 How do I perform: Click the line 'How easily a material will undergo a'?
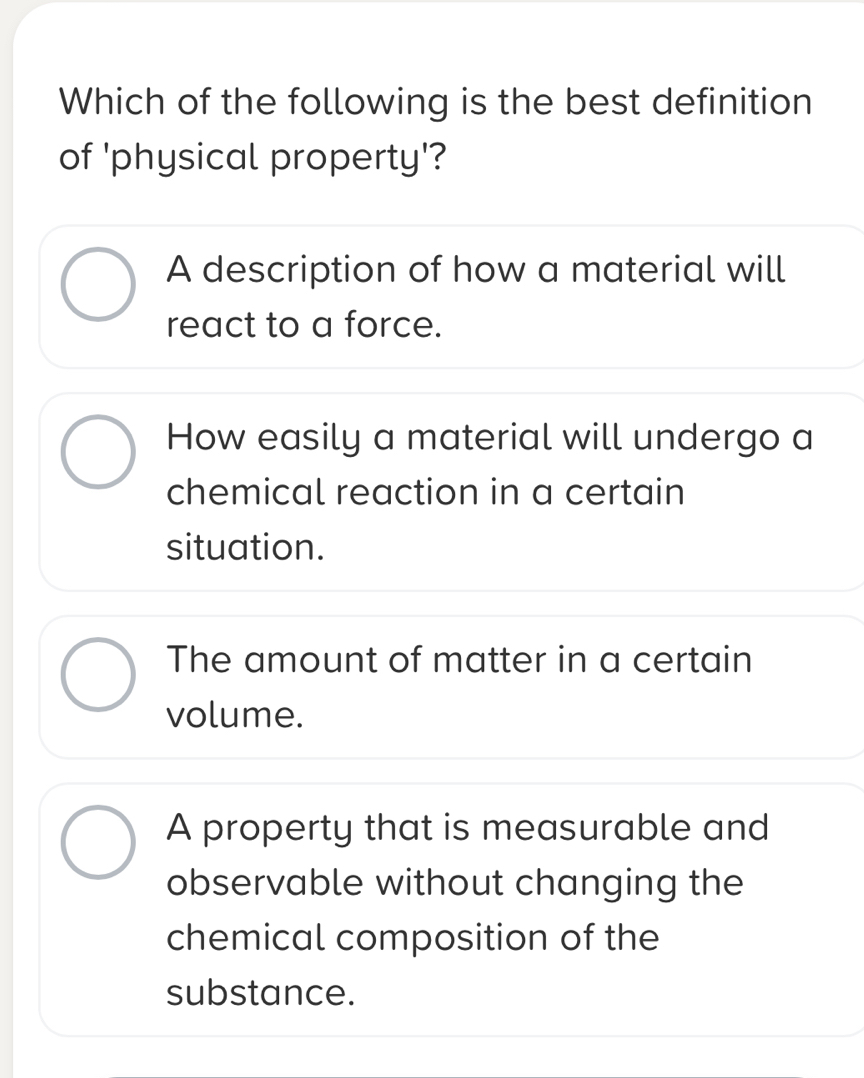(x=491, y=436)
